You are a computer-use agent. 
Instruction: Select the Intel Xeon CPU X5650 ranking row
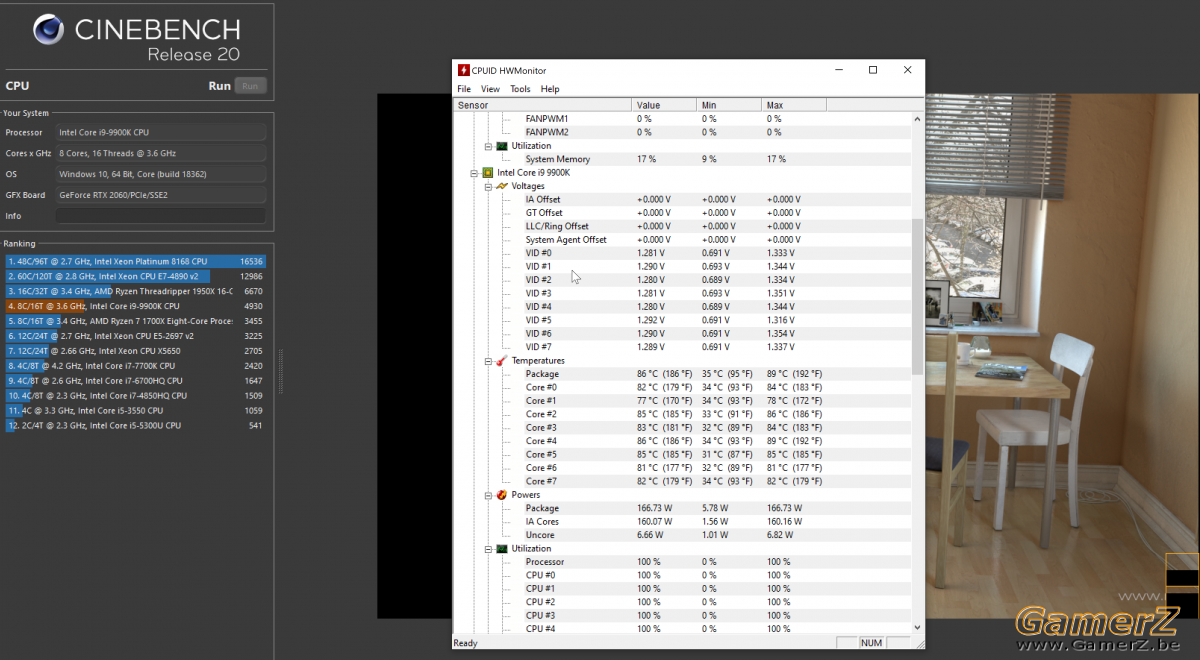pyautogui.click(x=136, y=351)
